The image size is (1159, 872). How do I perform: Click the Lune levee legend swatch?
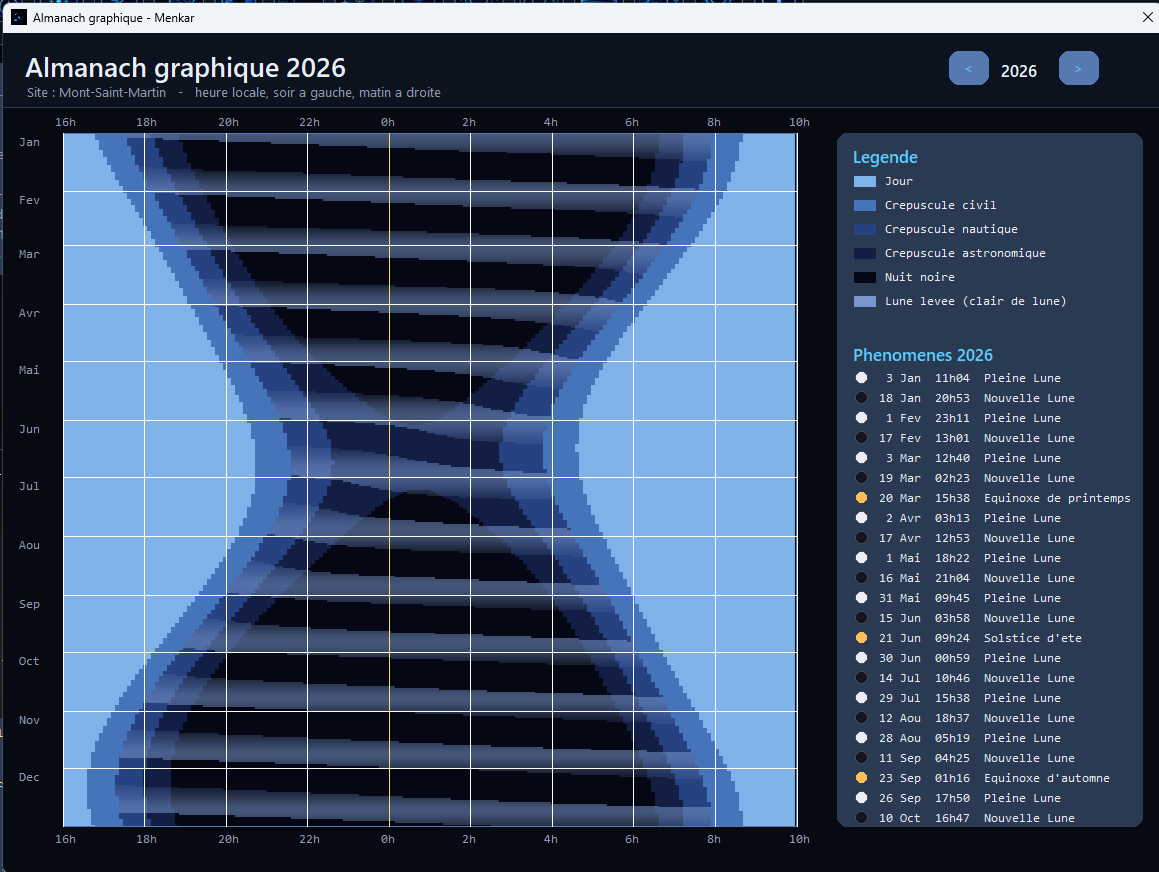tap(865, 302)
